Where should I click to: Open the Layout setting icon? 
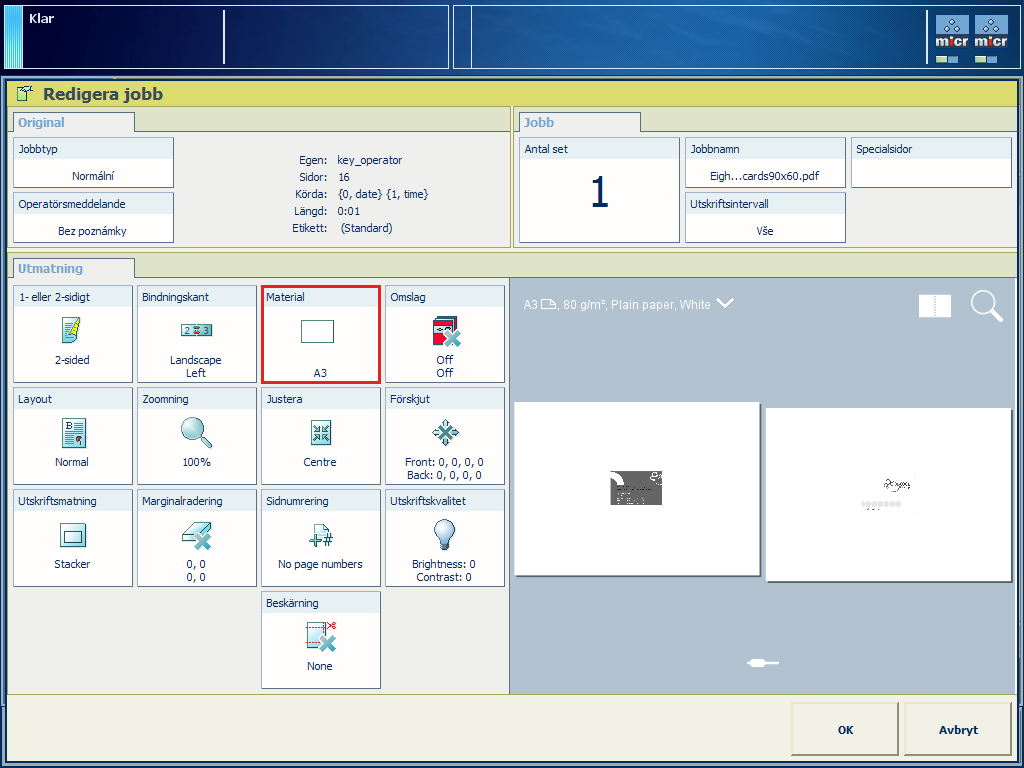coord(72,433)
